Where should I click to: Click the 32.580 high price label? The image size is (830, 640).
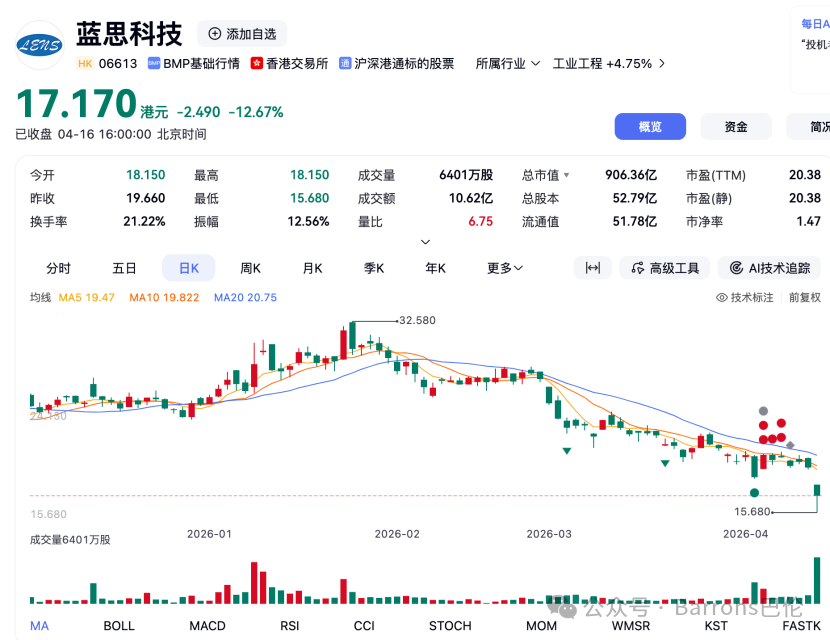417,320
